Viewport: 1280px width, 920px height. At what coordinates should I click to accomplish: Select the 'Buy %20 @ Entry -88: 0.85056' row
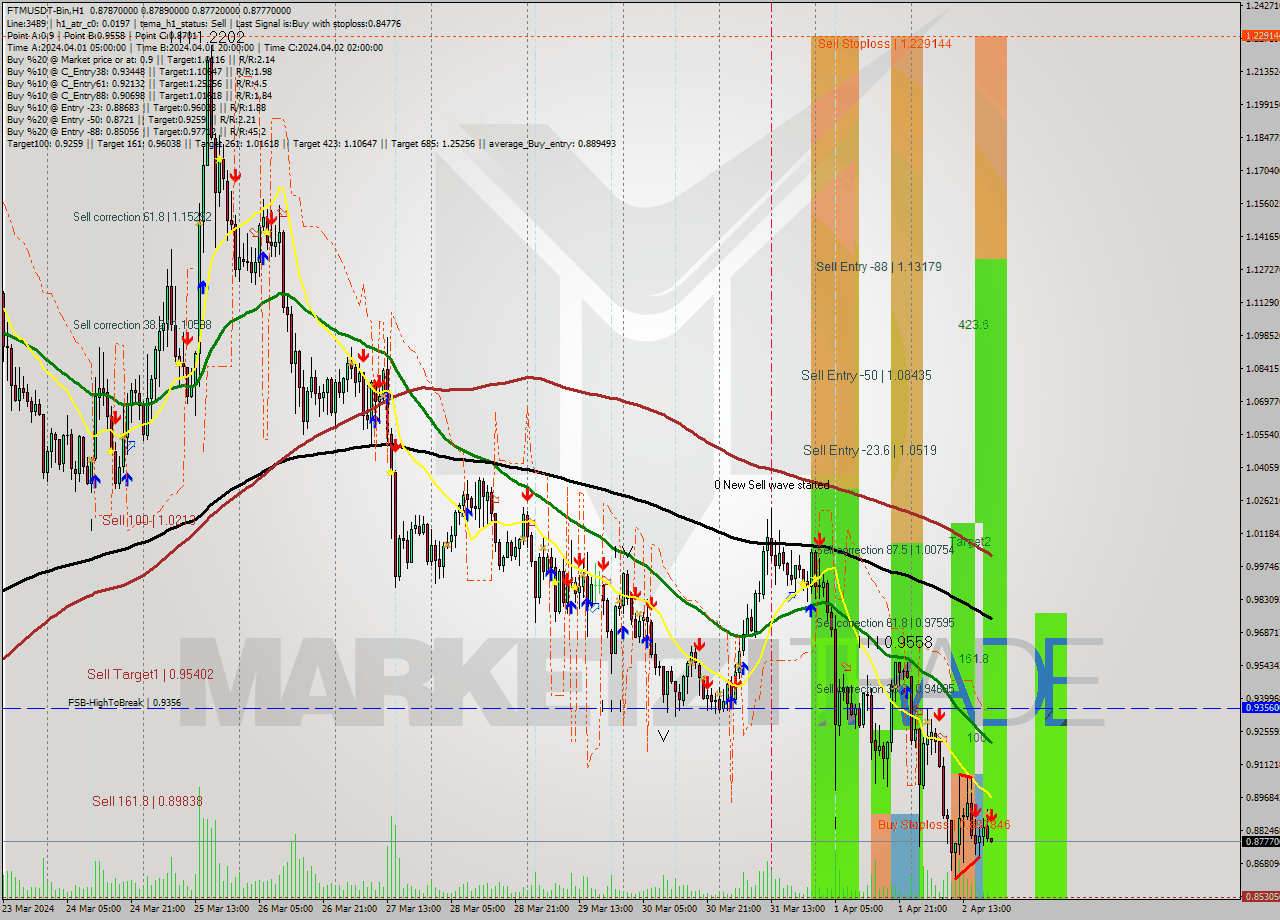(x=134, y=131)
